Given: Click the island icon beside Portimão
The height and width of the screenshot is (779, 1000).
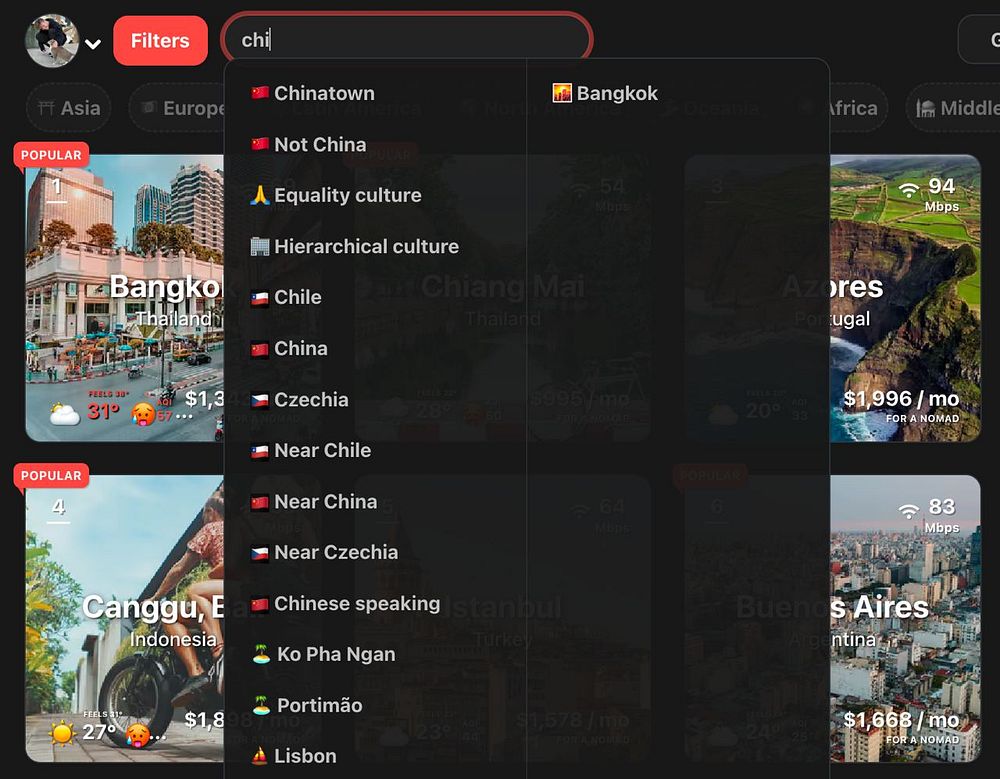Looking at the screenshot, I should (x=261, y=705).
